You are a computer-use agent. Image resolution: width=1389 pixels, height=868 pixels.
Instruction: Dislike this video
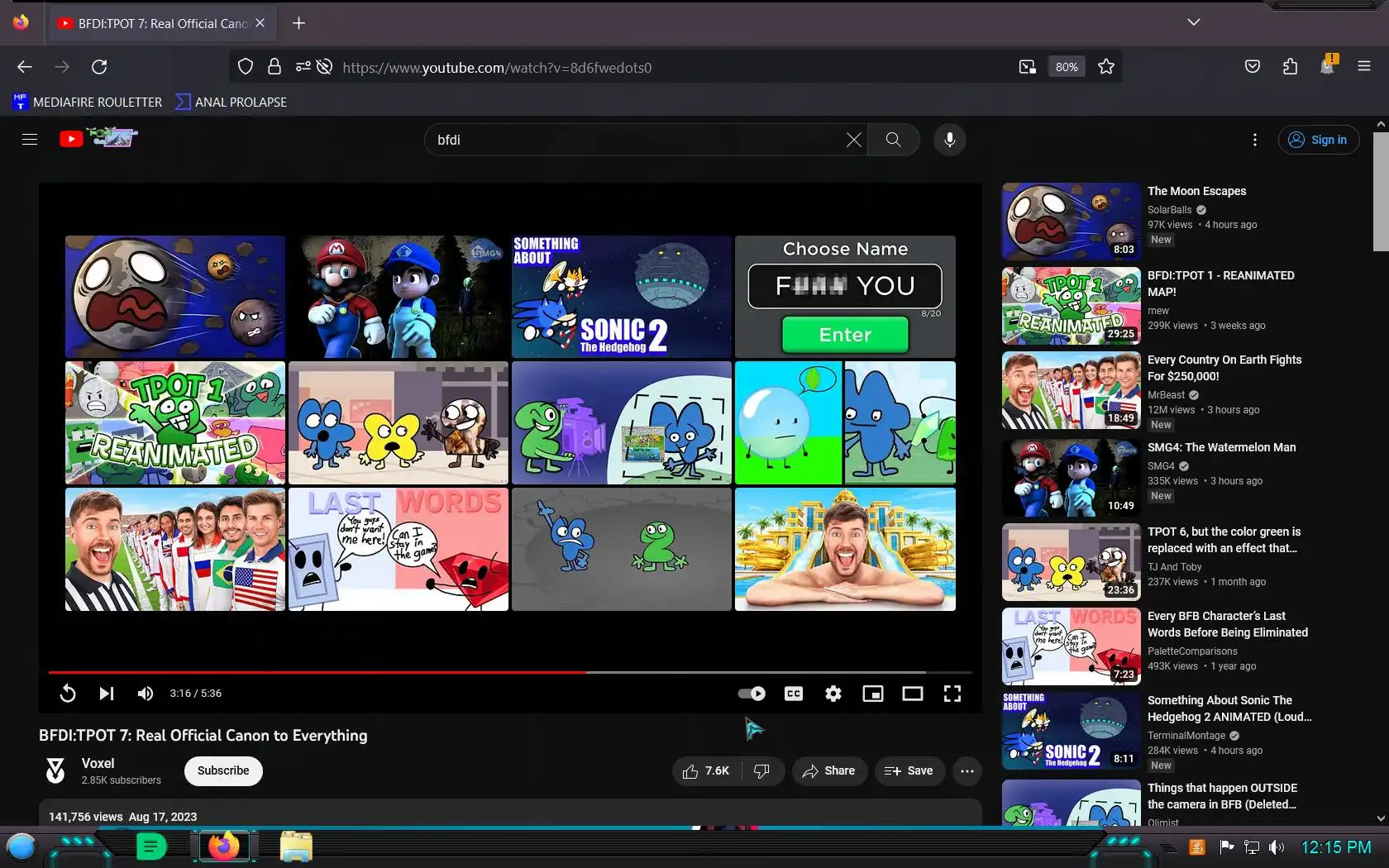762,771
